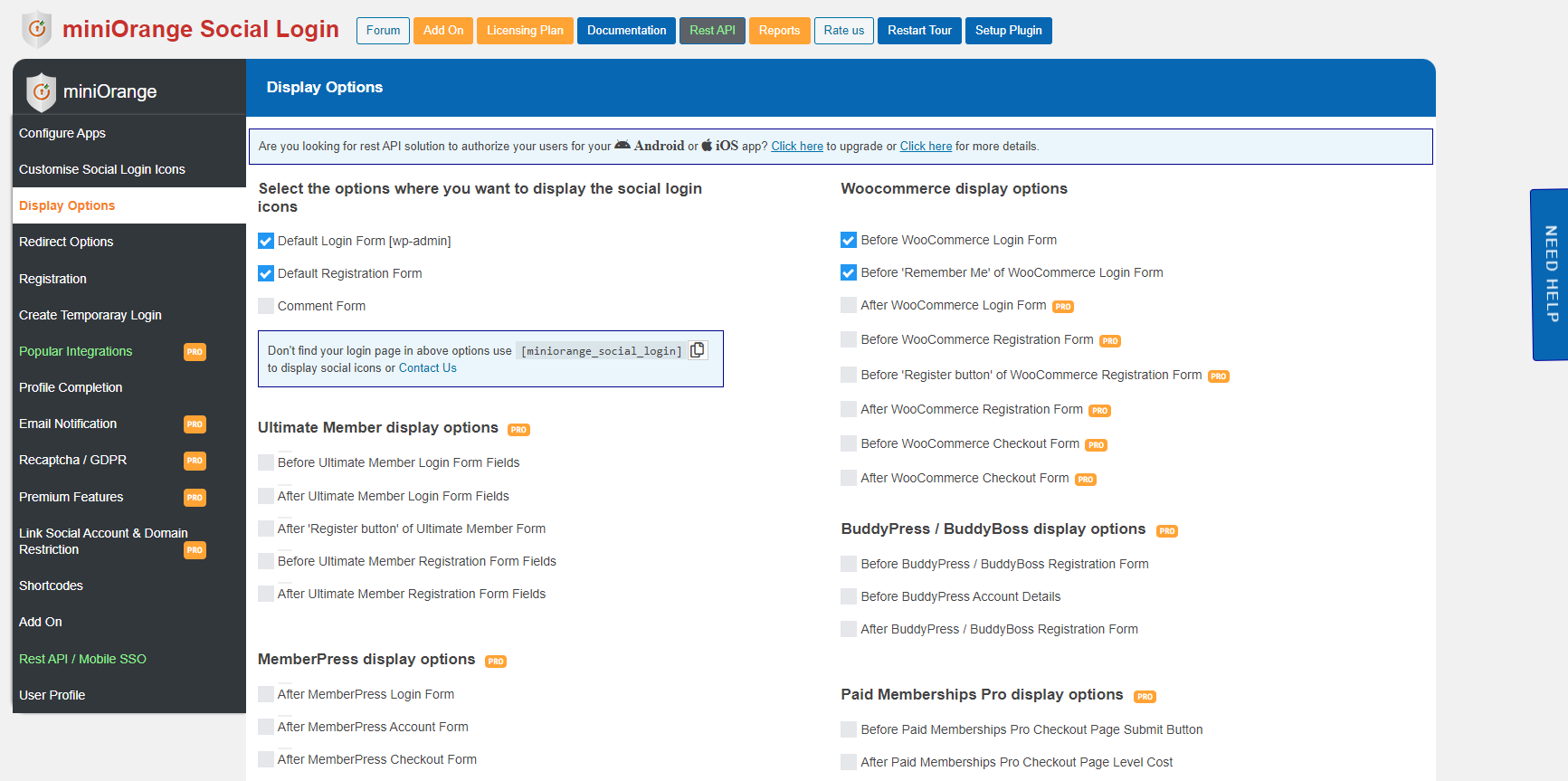Open User Profile sidebar item
Image resolution: width=1568 pixels, height=781 pixels.
[129, 695]
